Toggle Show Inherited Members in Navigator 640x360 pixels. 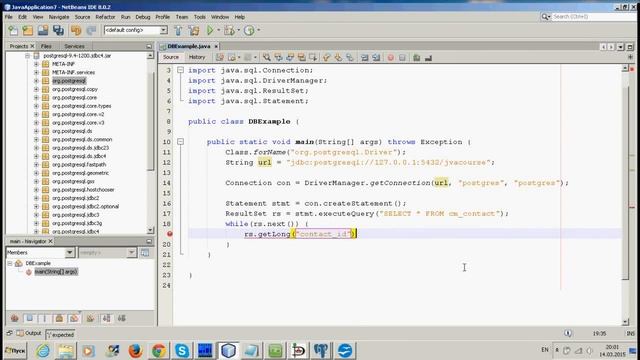click(x=15, y=318)
